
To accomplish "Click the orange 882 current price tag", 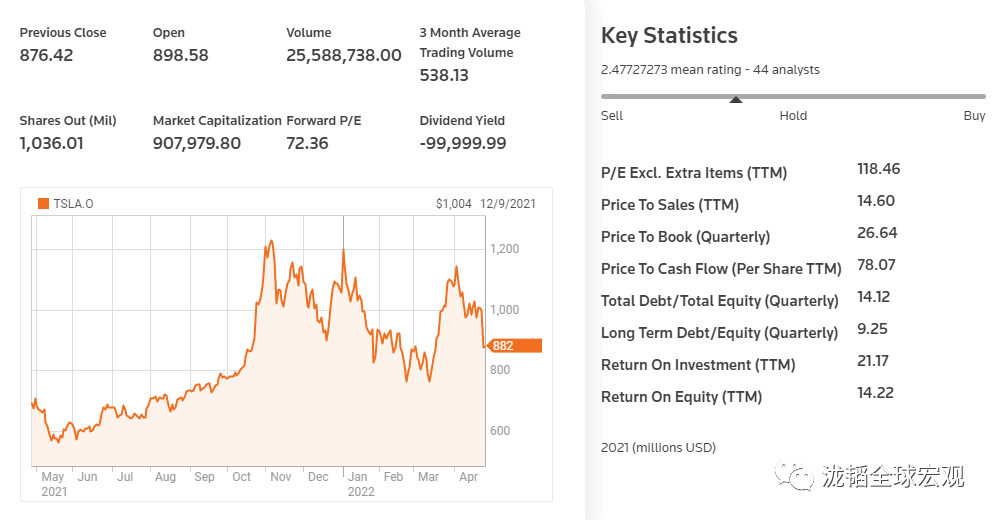I will 514,346.
